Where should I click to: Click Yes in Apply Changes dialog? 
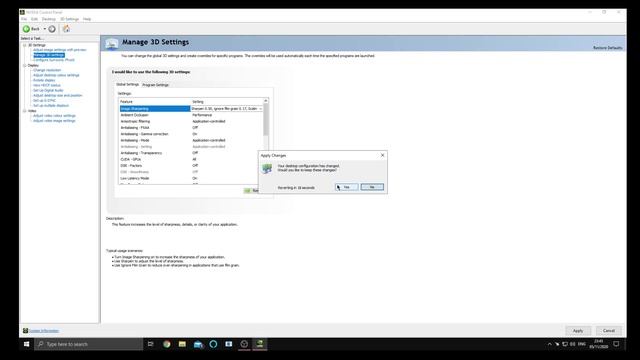[x=347, y=187]
